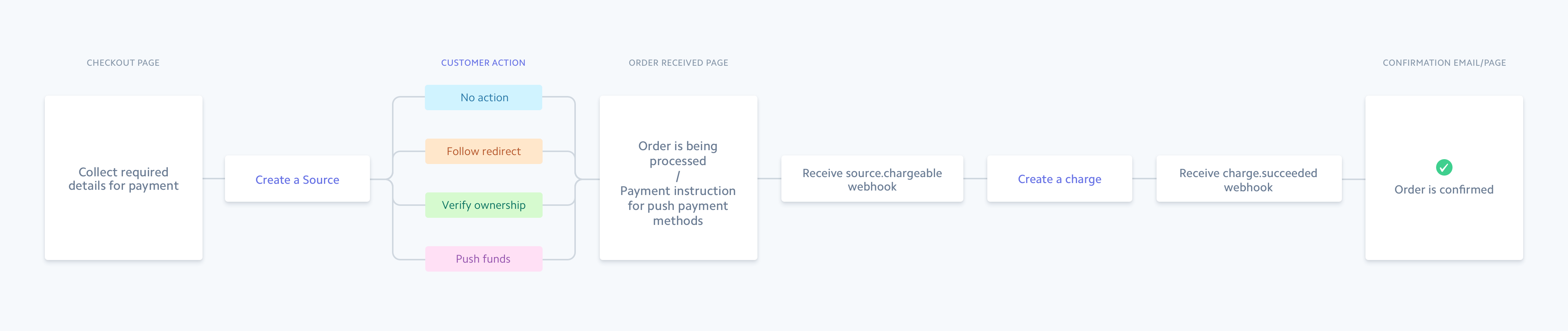Click the green checkmark icon

click(1444, 167)
